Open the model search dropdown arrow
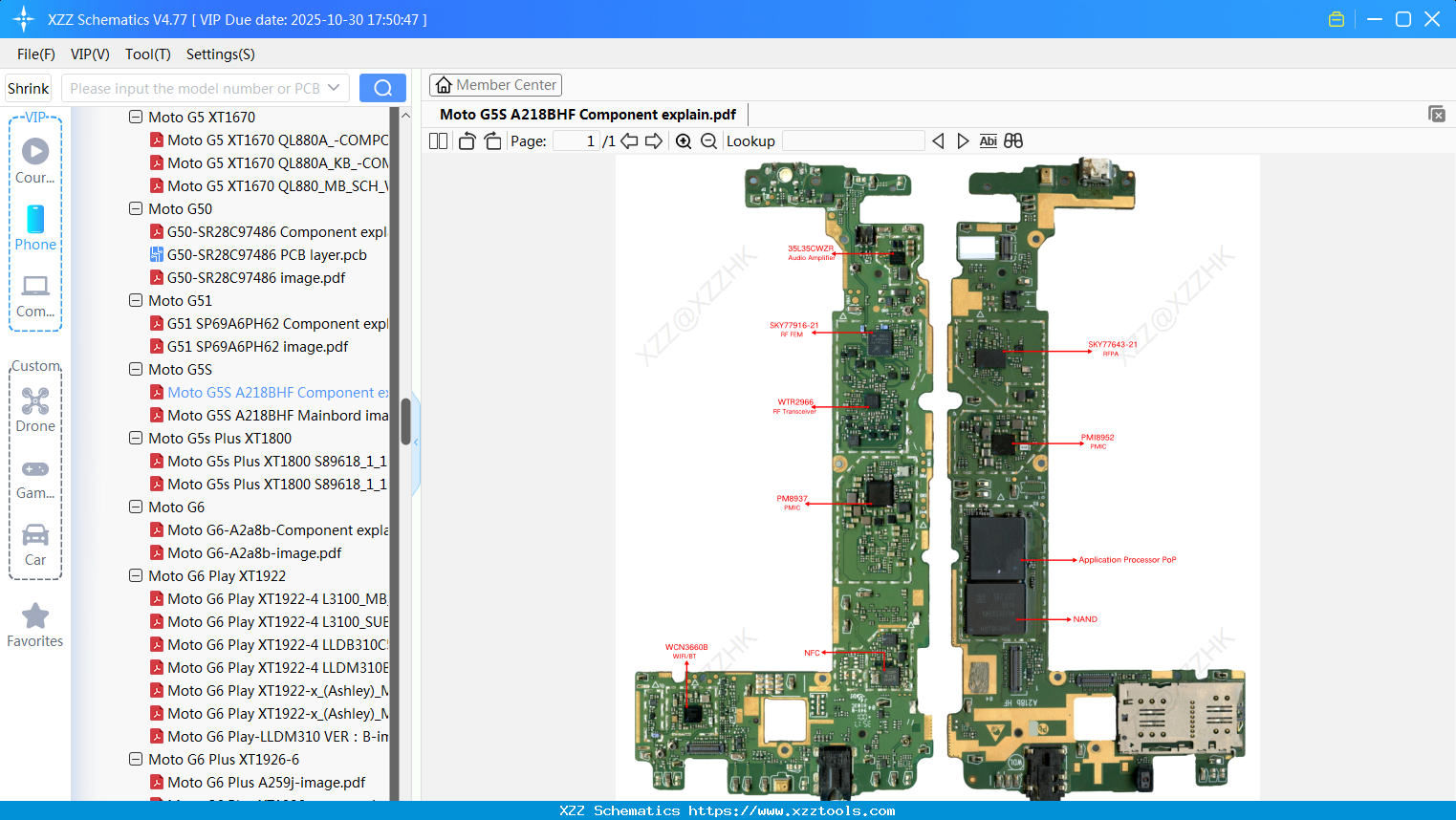 coord(336,87)
